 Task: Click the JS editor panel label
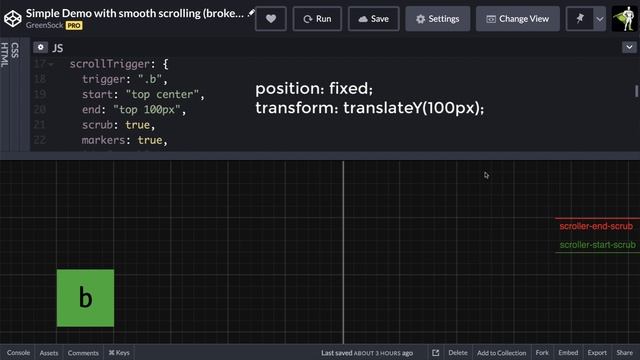tap(58, 48)
